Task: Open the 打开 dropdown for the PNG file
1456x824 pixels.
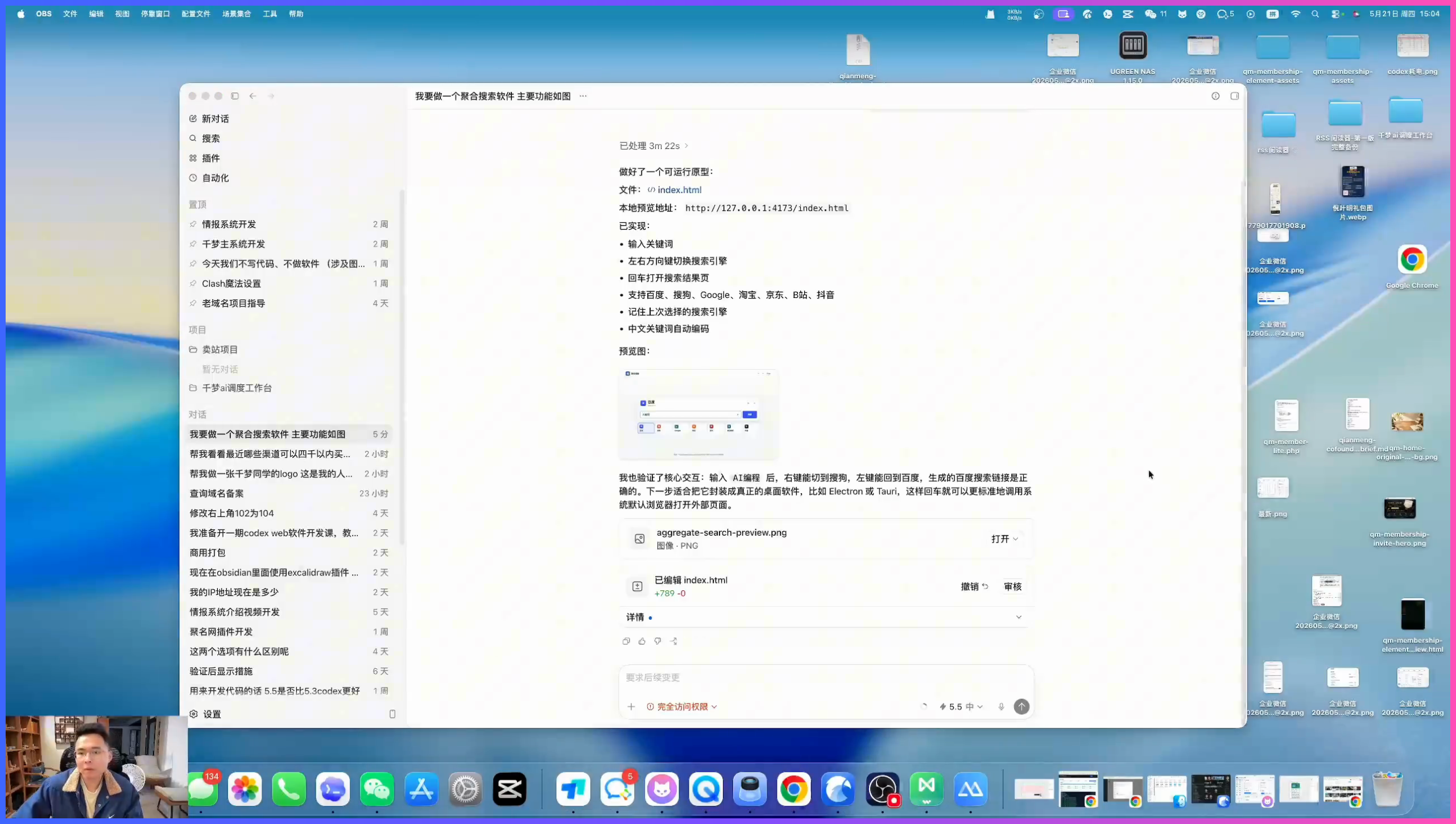Action: tap(1004, 539)
